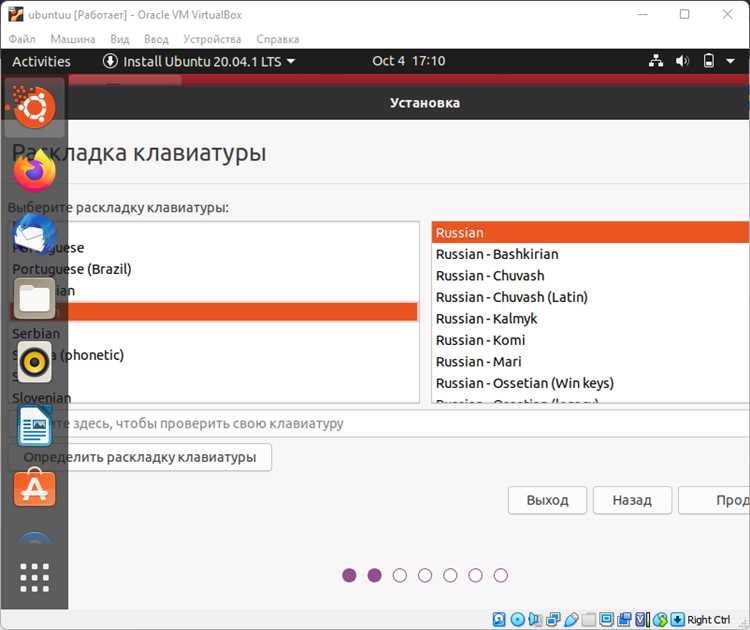Show Applications grid in the dock
Image resolution: width=750 pixels, height=630 pixels.
click(x=34, y=577)
